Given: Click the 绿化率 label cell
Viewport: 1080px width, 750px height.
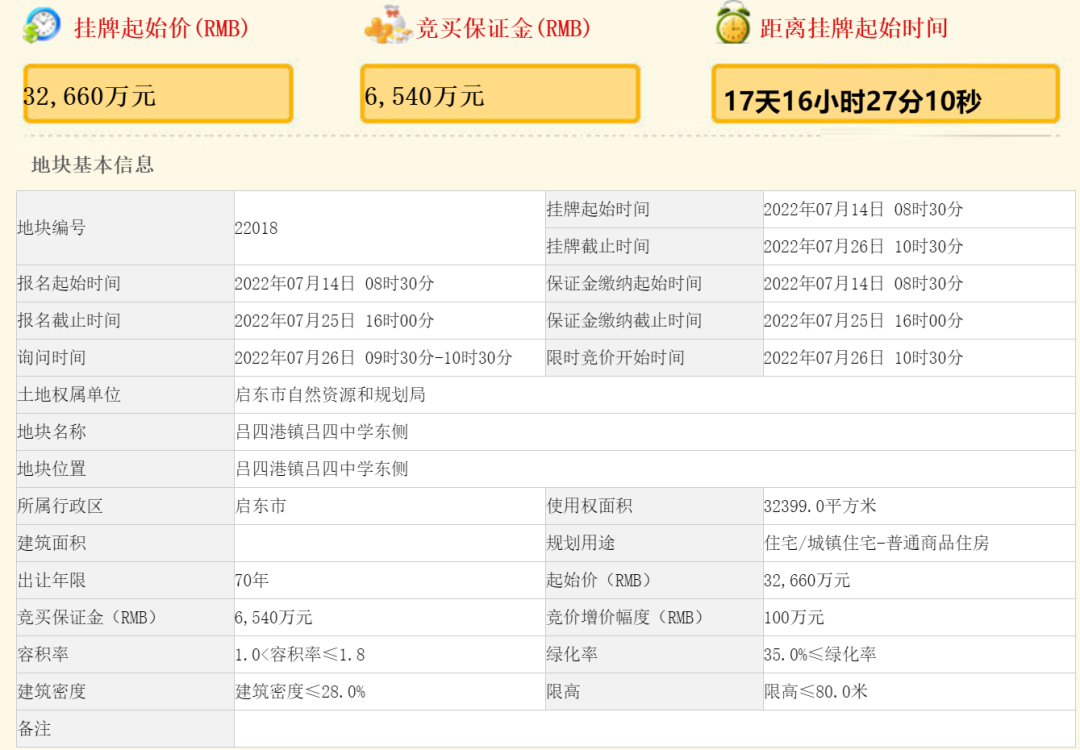Looking at the screenshot, I should [654, 656].
